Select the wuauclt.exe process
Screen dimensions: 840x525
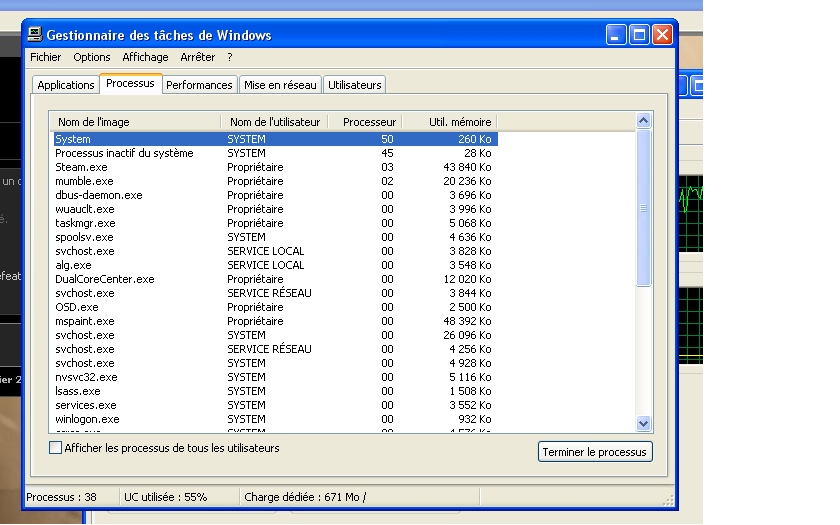click(276, 209)
